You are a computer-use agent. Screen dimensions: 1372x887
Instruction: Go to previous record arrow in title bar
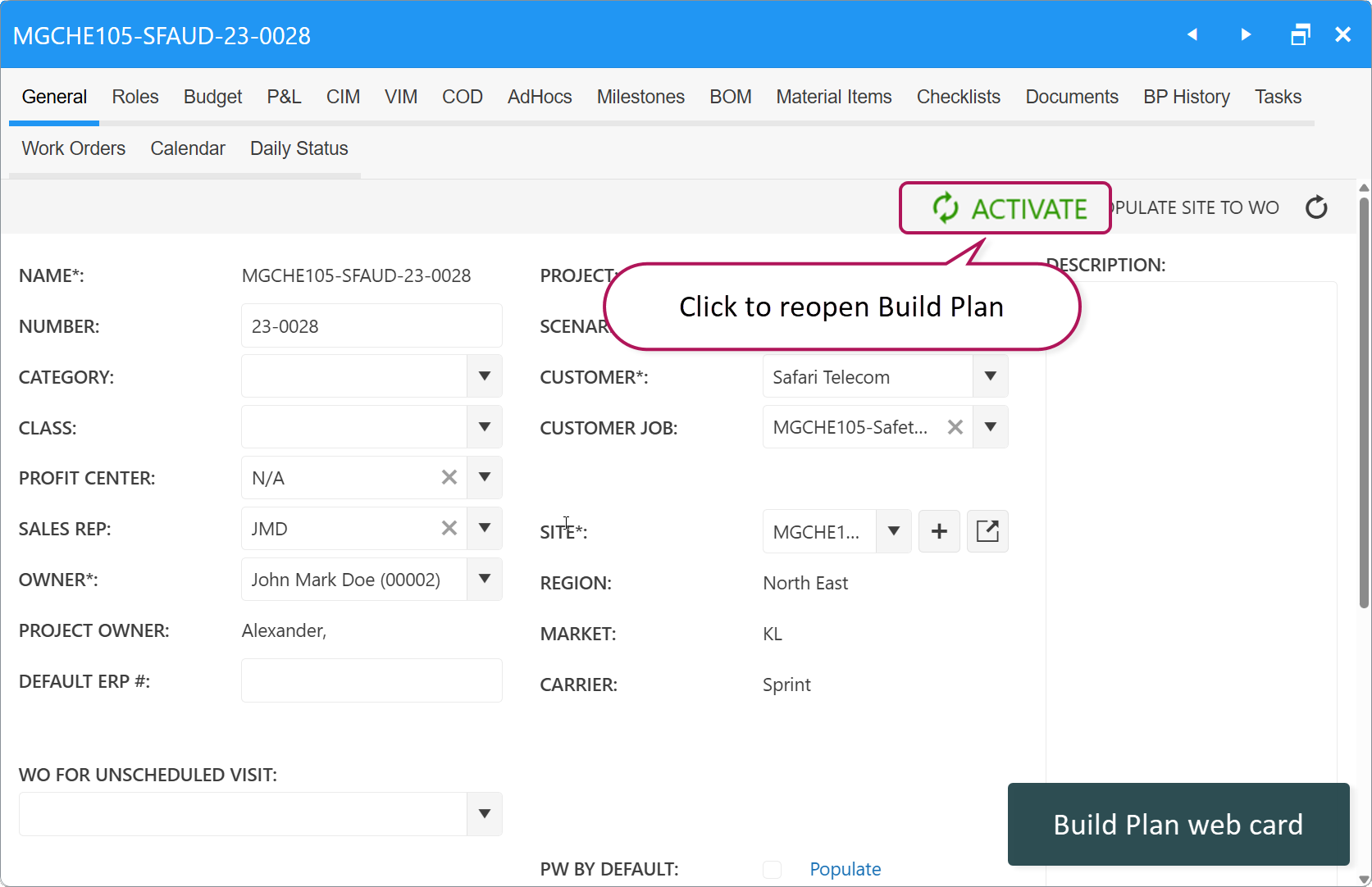(x=1192, y=34)
